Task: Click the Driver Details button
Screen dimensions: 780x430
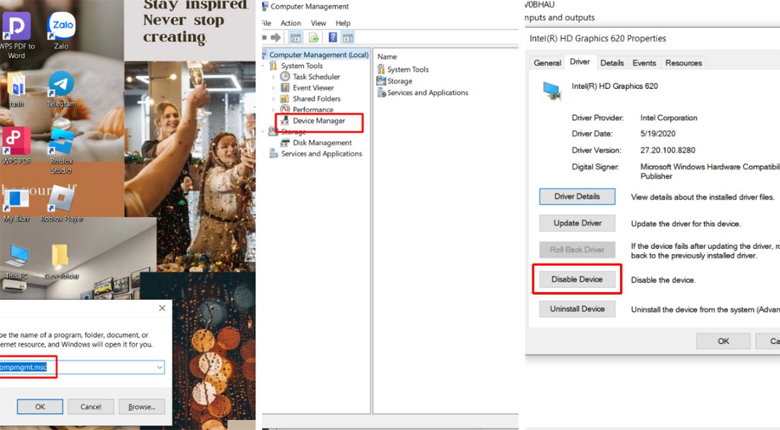Action: (577, 197)
